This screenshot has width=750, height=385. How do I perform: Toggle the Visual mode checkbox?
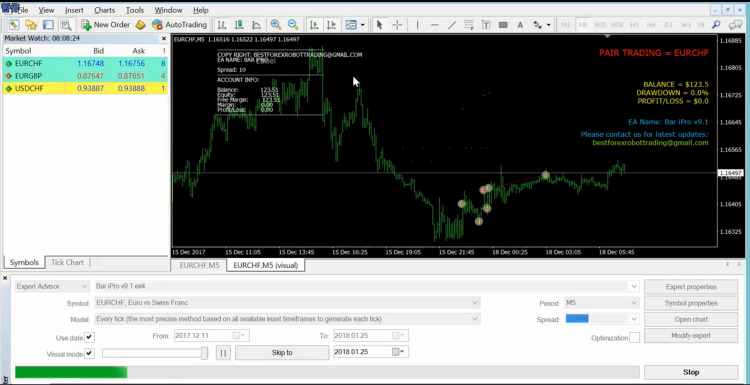(x=89, y=353)
